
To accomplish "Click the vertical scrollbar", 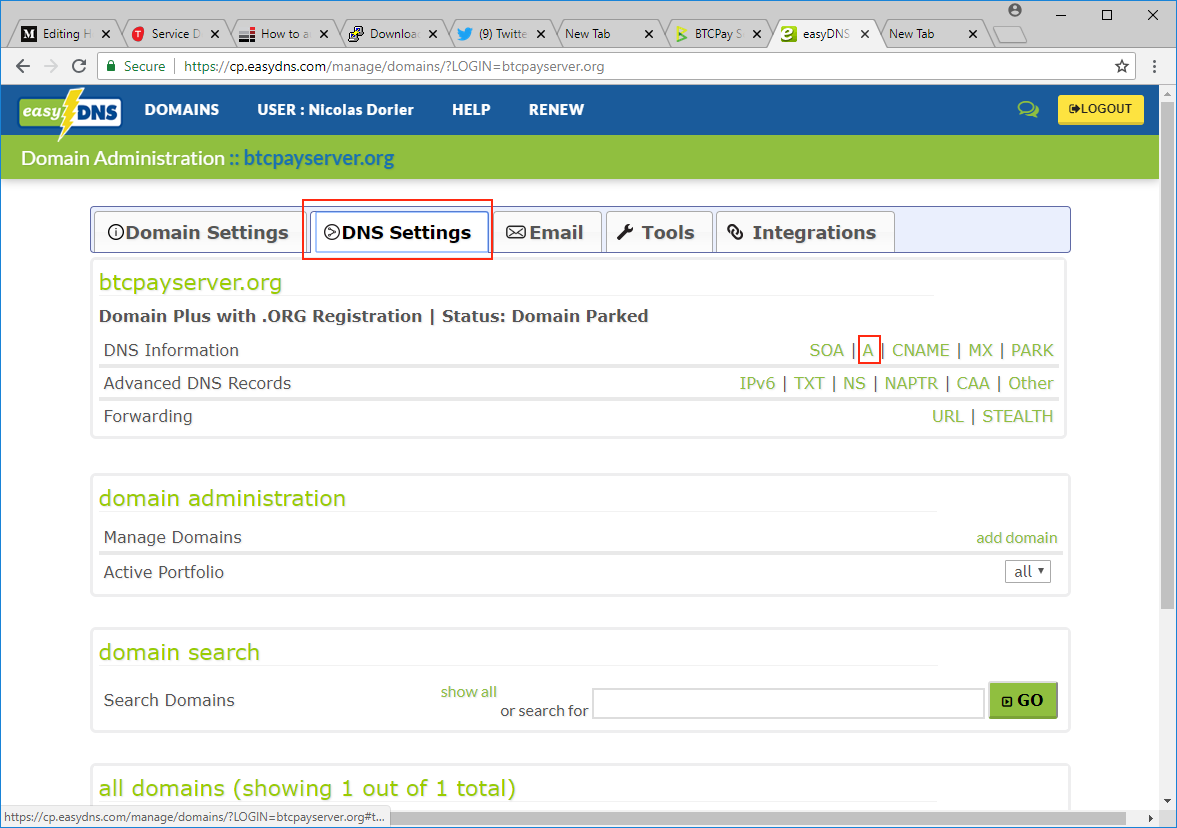I will pos(1168,353).
